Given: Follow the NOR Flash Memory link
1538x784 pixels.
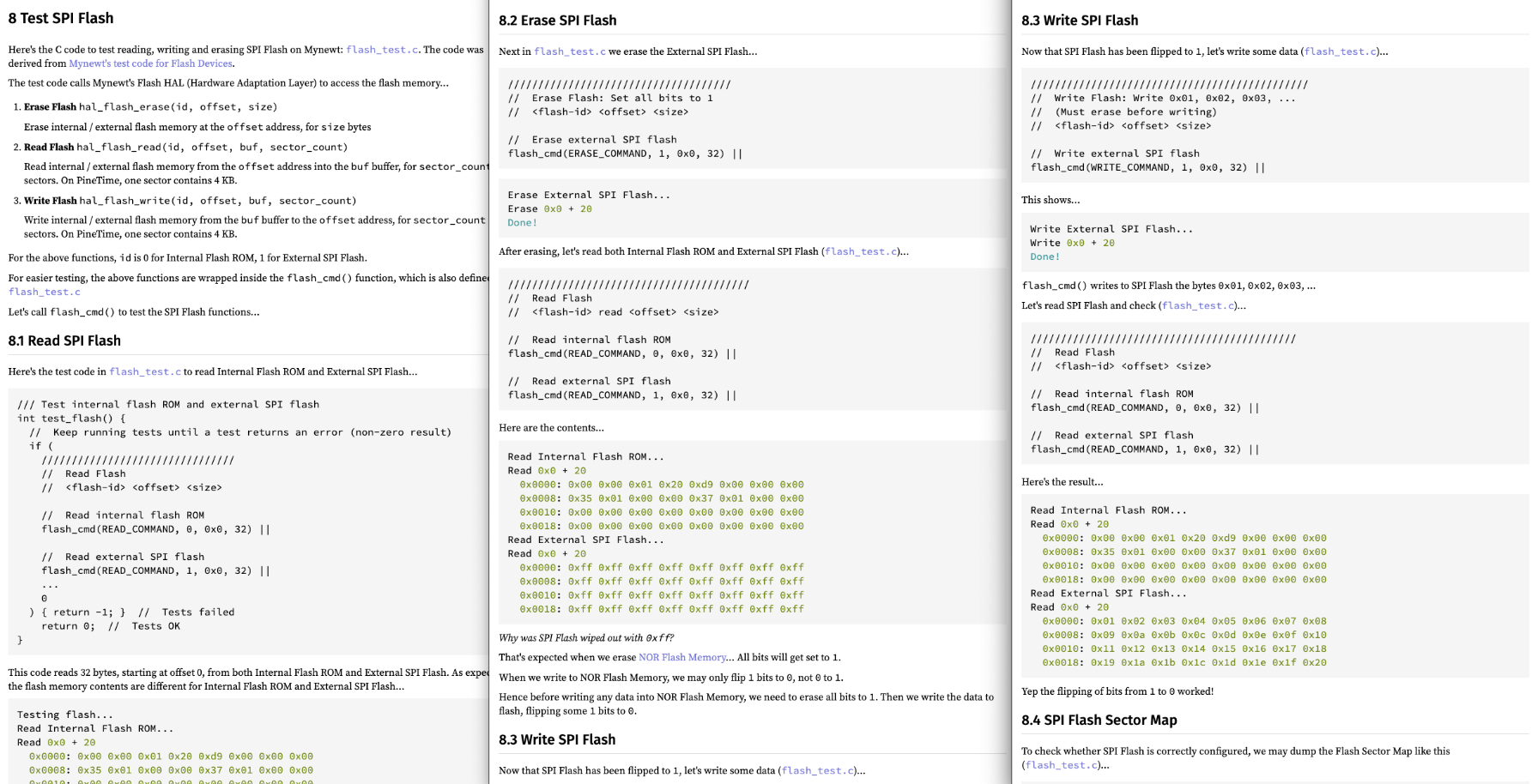Looking at the screenshot, I should point(682,657).
